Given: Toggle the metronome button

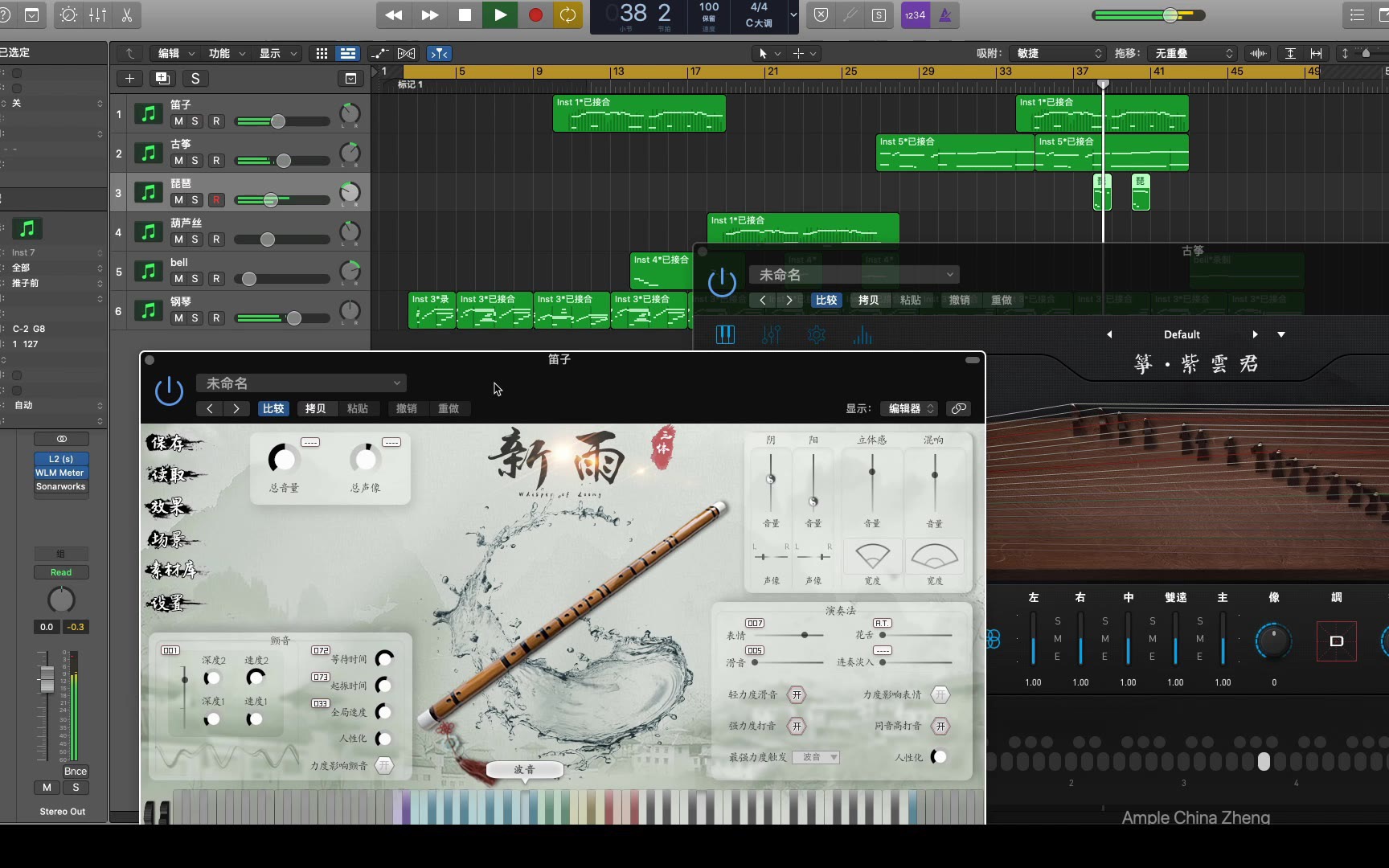Looking at the screenshot, I should pos(945,15).
